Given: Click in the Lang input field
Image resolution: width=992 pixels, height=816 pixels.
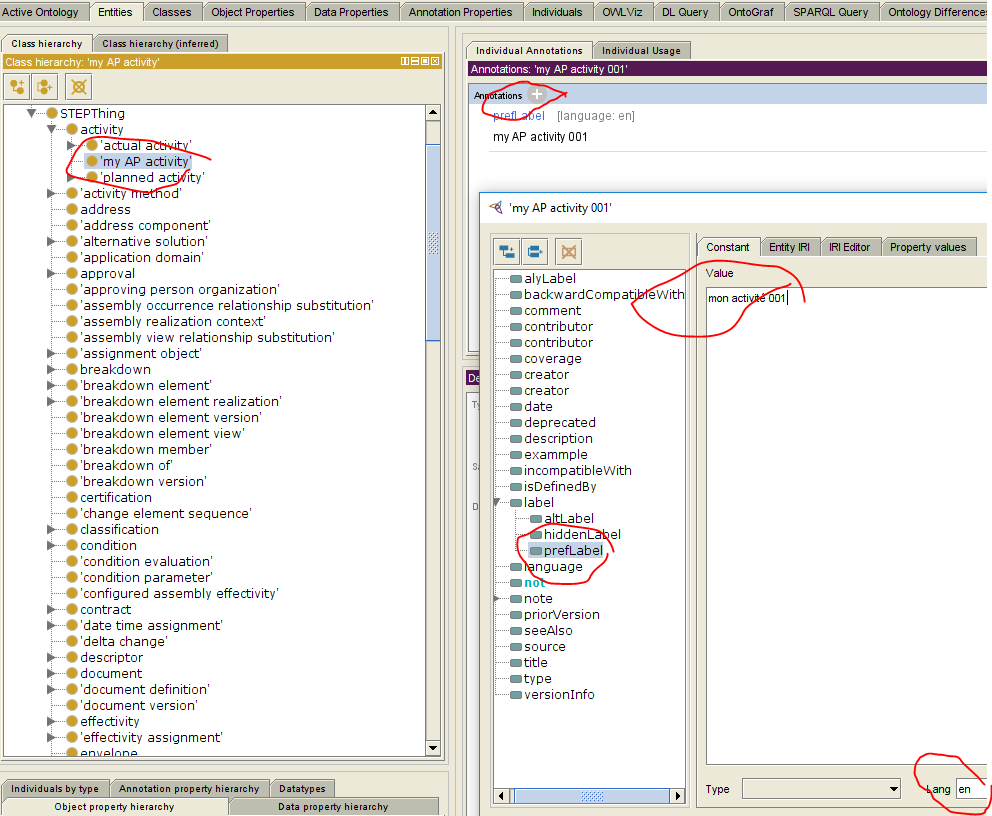Looking at the screenshot, I should (x=971, y=789).
